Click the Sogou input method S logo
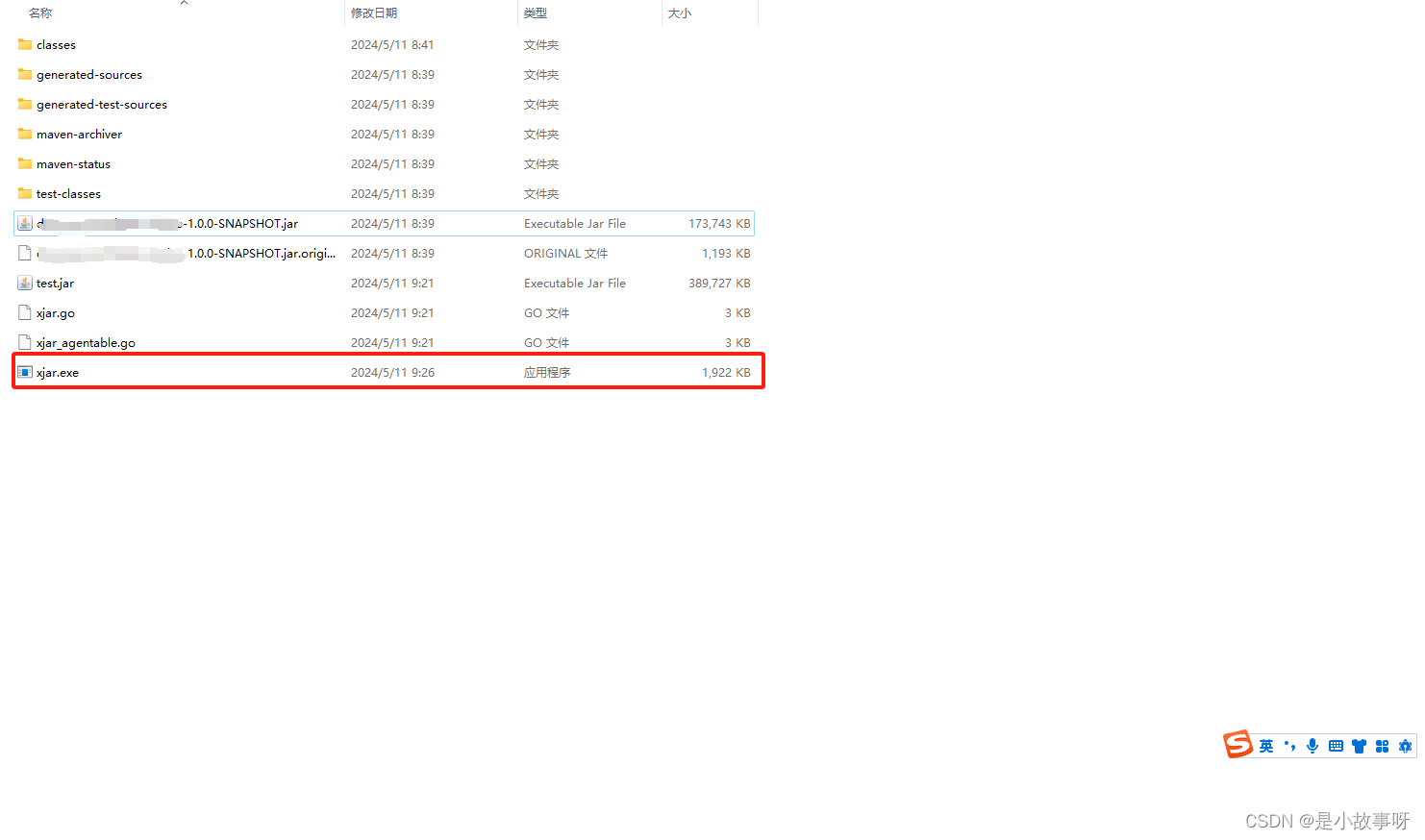Image resolution: width=1425 pixels, height=840 pixels. [x=1238, y=744]
